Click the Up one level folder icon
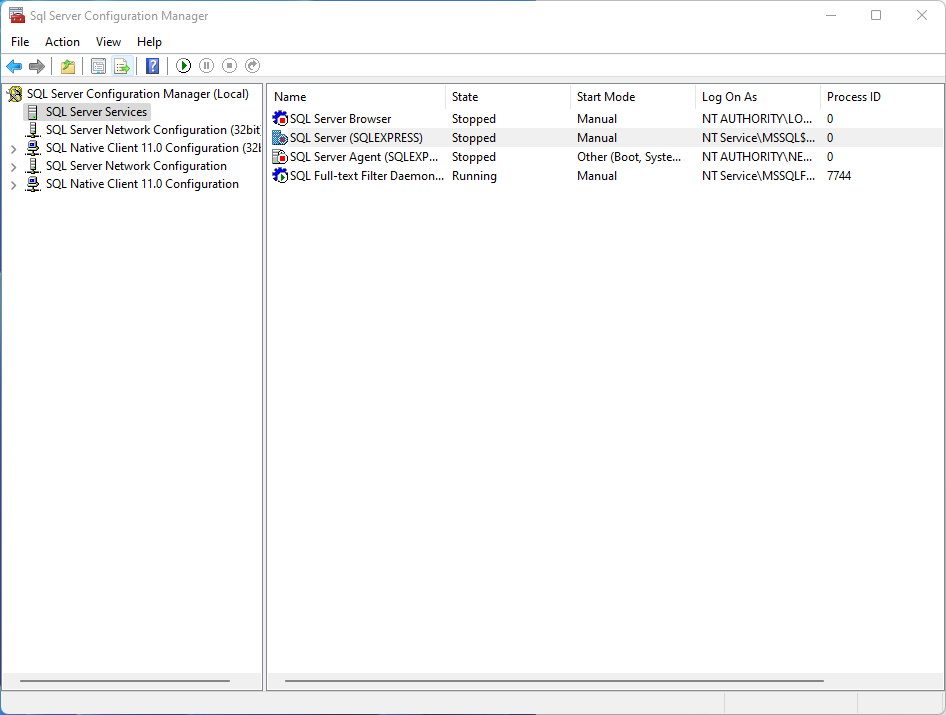Image resolution: width=946 pixels, height=715 pixels. 68,66
